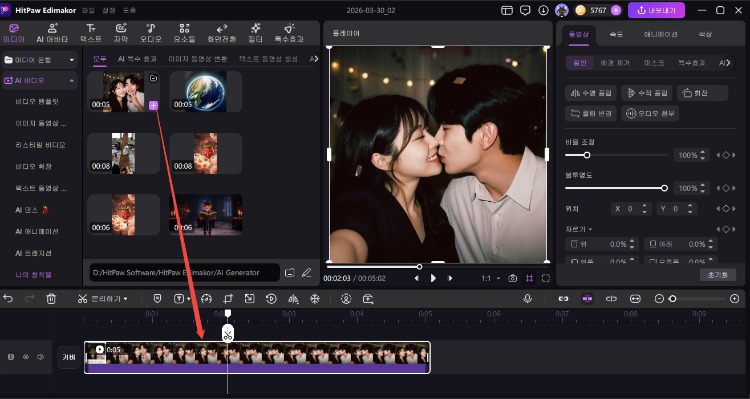Click the 수직 플립 vertical flip button
The width and height of the screenshot is (750, 399).
[x=647, y=93]
